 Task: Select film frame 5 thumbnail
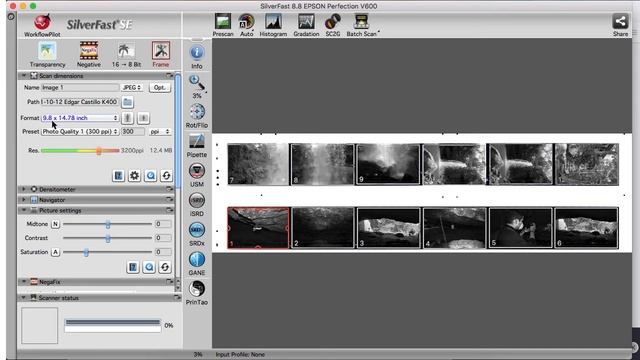pos(520,228)
